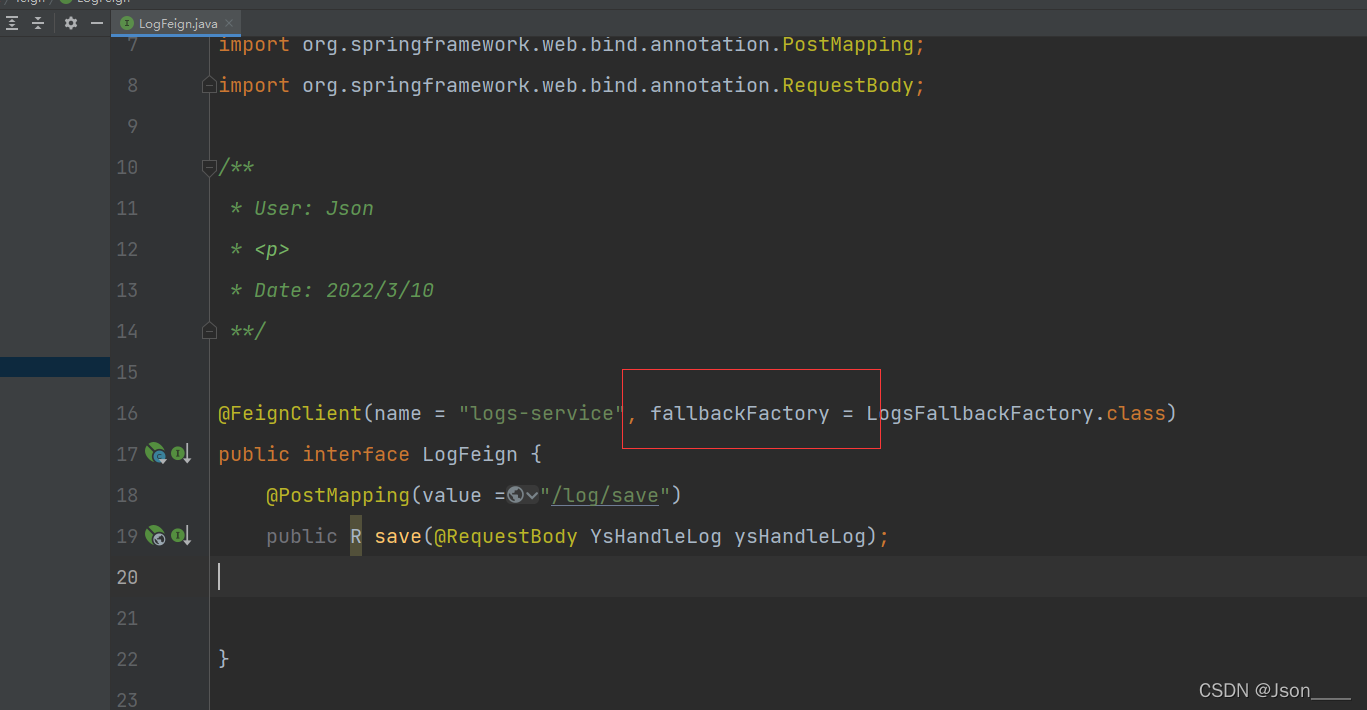The image size is (1367, 710).
Task: Click the "Date: 2022/3/10" comment line
Action: 332,290
